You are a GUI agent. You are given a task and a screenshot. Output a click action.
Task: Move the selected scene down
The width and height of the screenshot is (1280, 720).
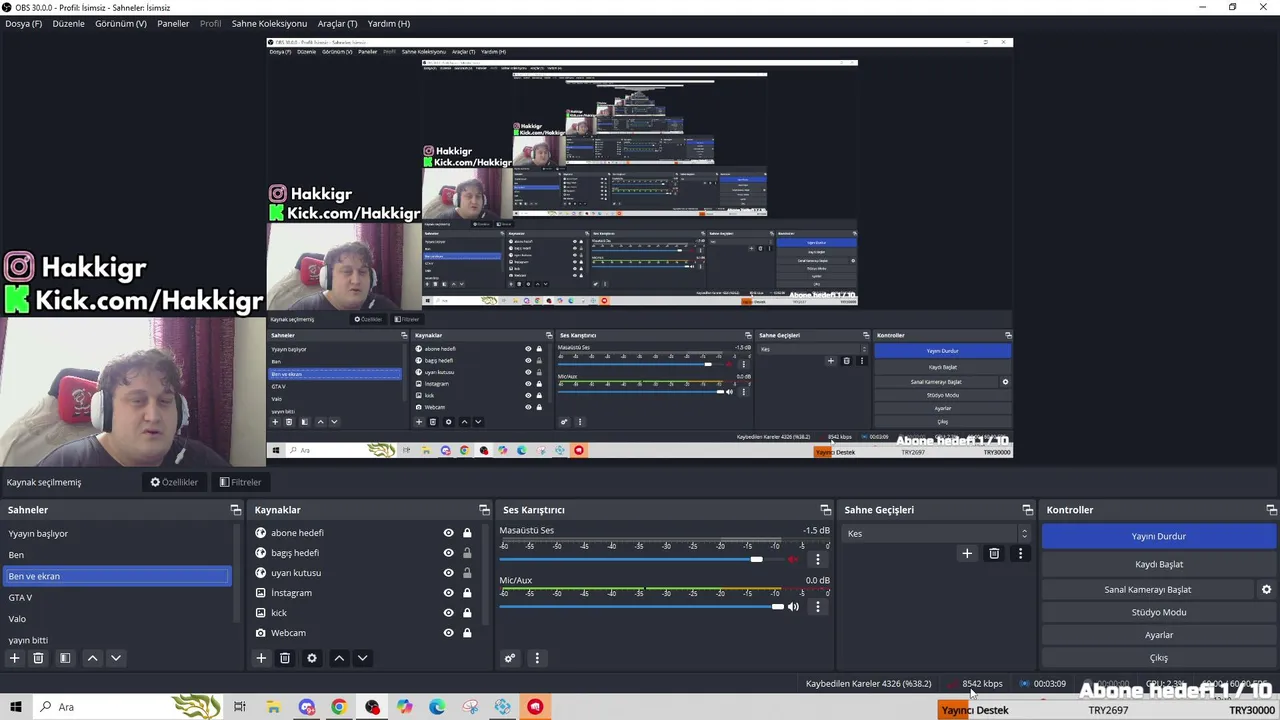pos(116,658)
